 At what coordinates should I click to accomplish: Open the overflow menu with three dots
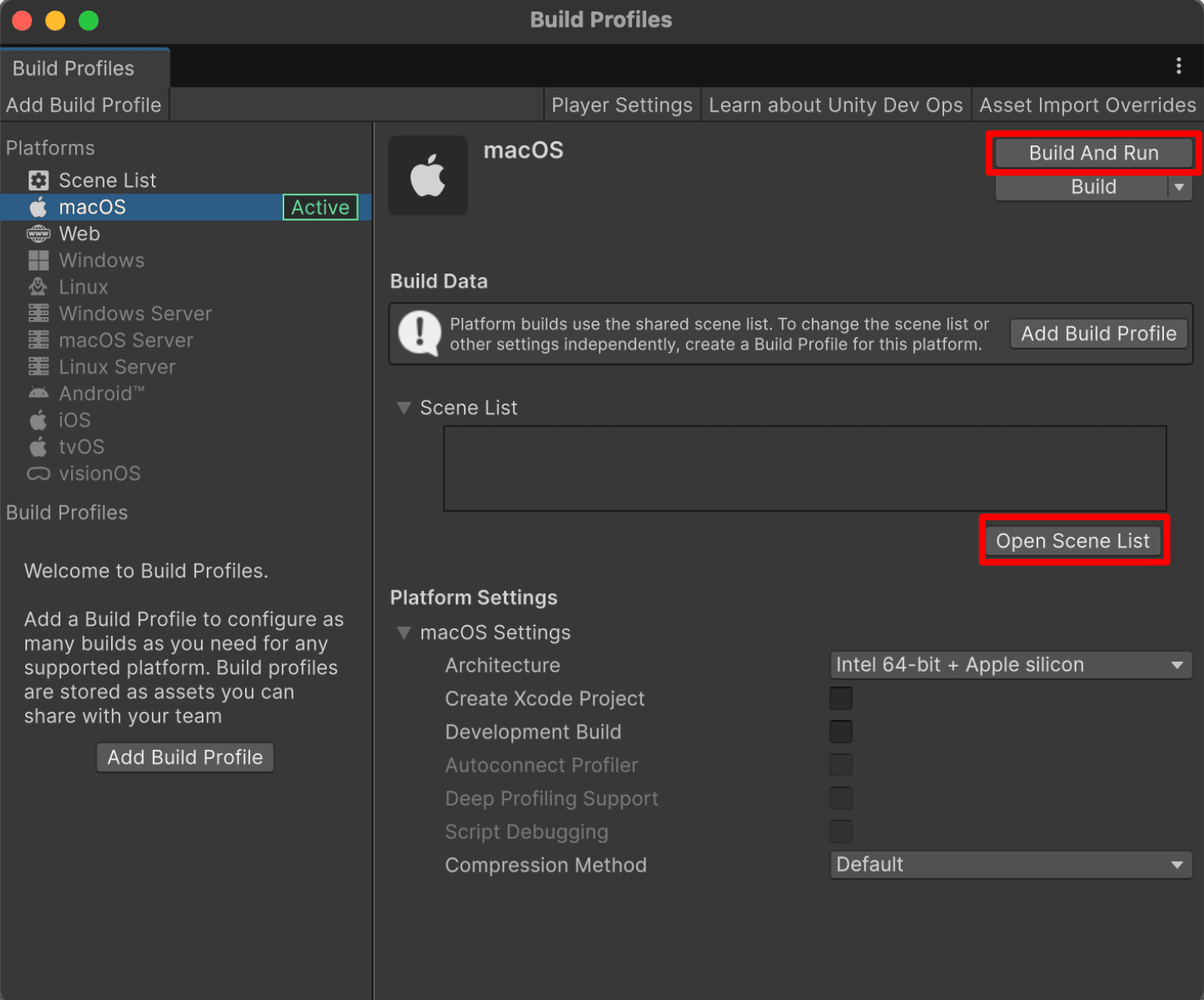click(1179, 66)
